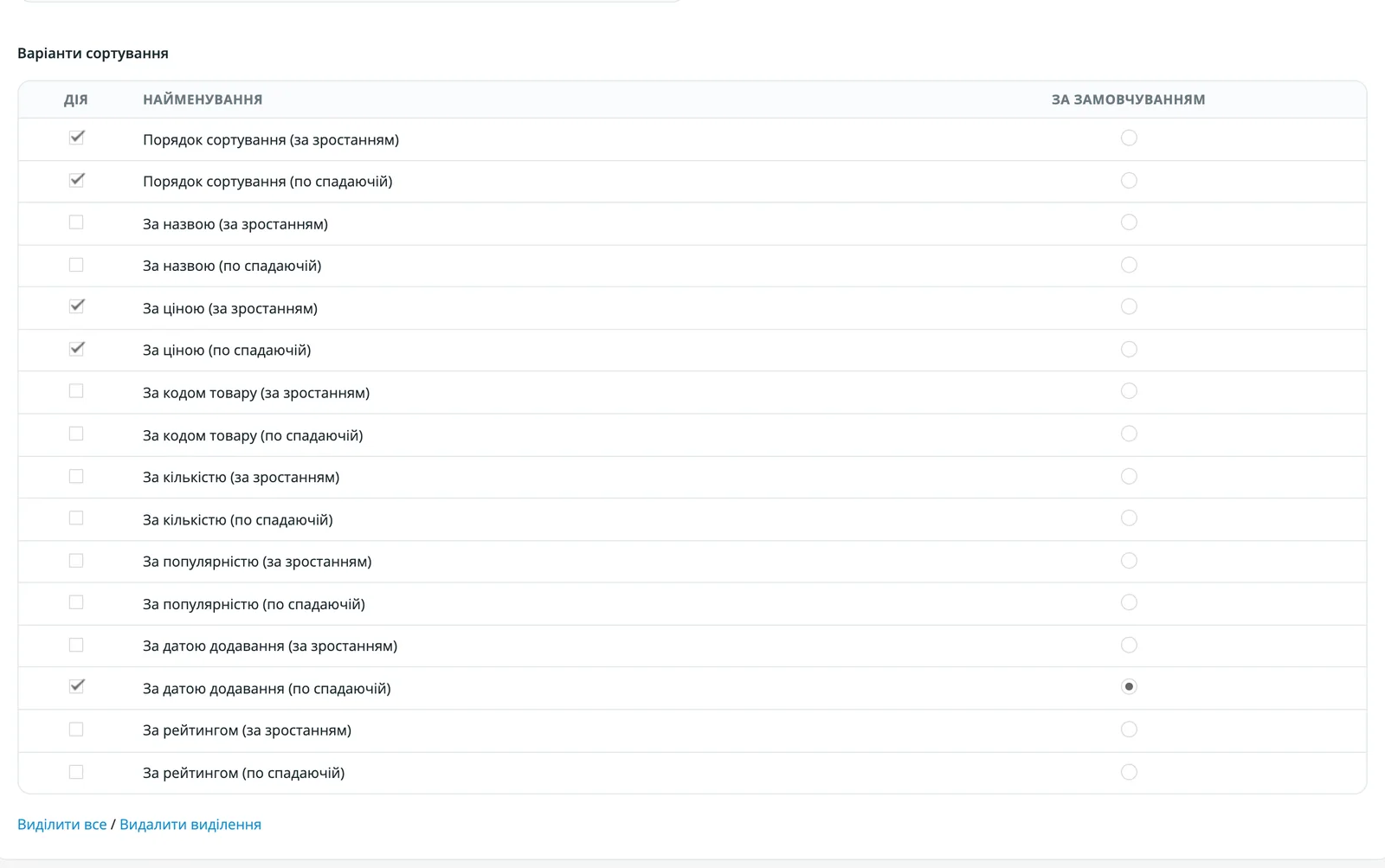Tick 'За датою додавання (за зростанням)' checkbox

pyautogui.click(x=76, y=645)
